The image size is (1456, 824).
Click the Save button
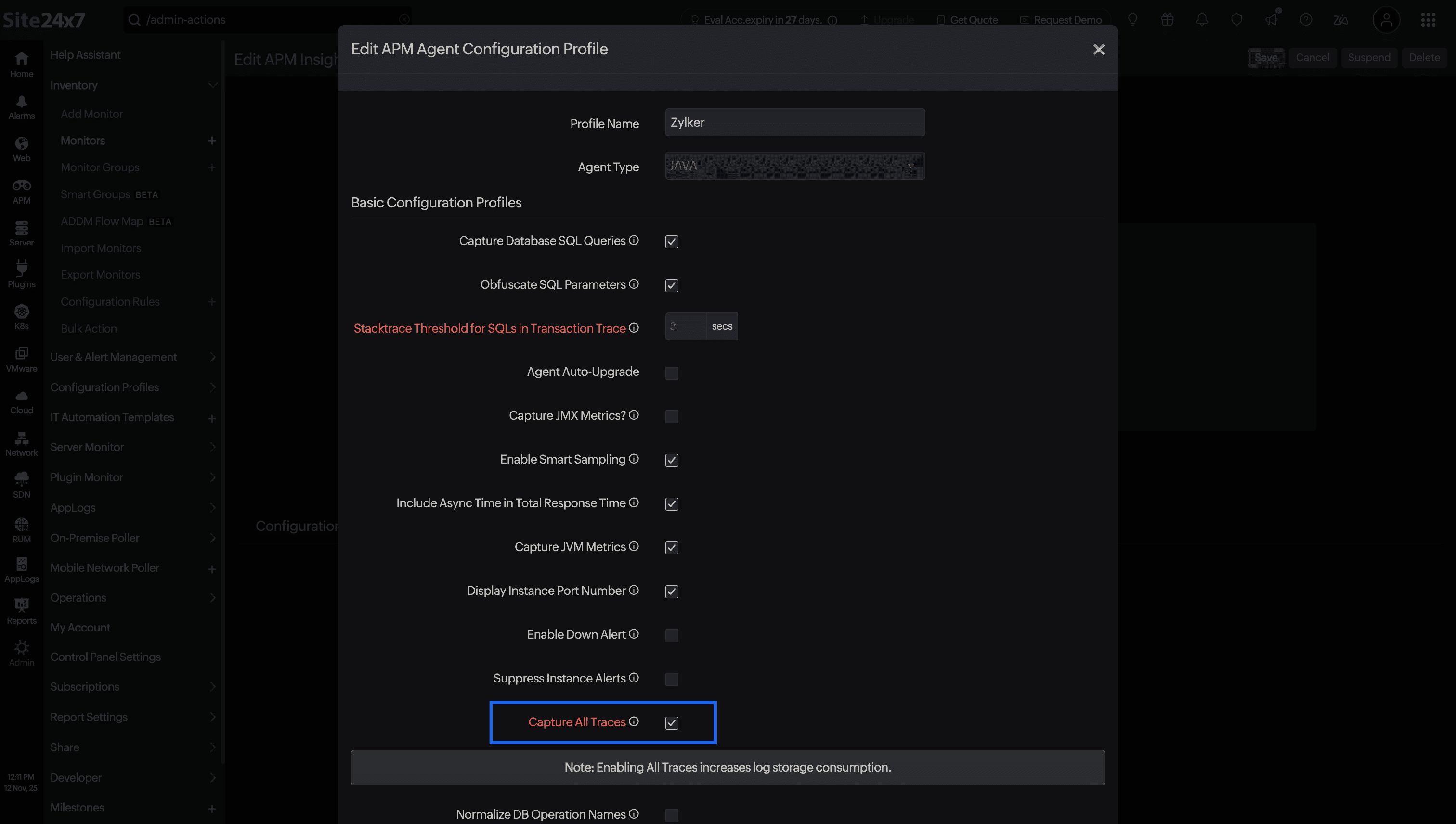pos(1266,57)
